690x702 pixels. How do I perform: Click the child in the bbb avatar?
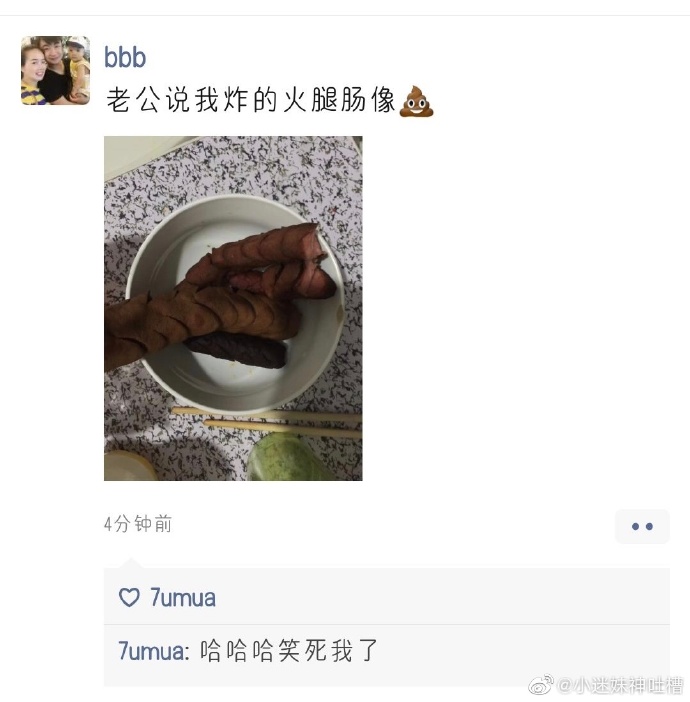coord(78,67)
